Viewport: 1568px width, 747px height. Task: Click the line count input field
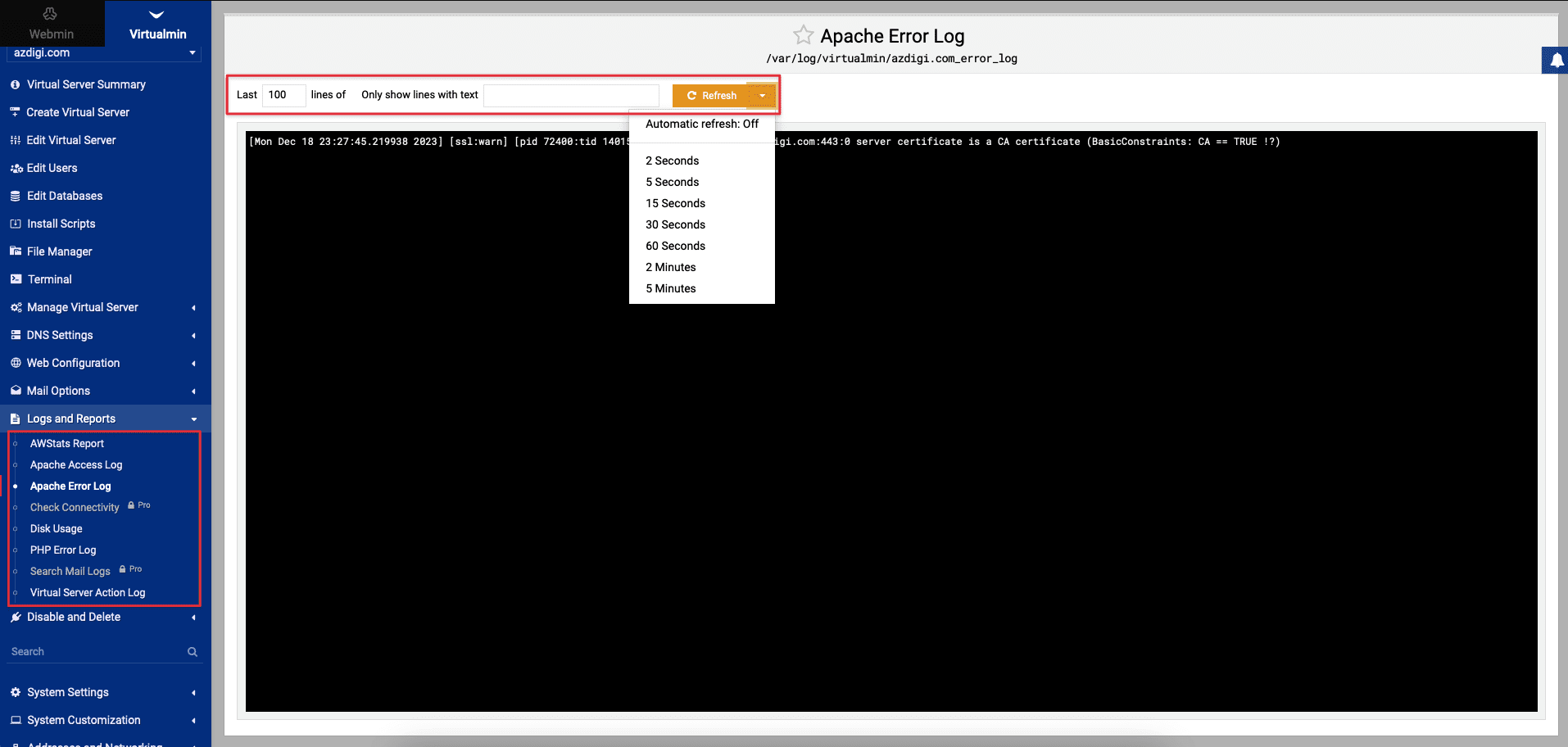pyautogui.click(x=283, y=95)
